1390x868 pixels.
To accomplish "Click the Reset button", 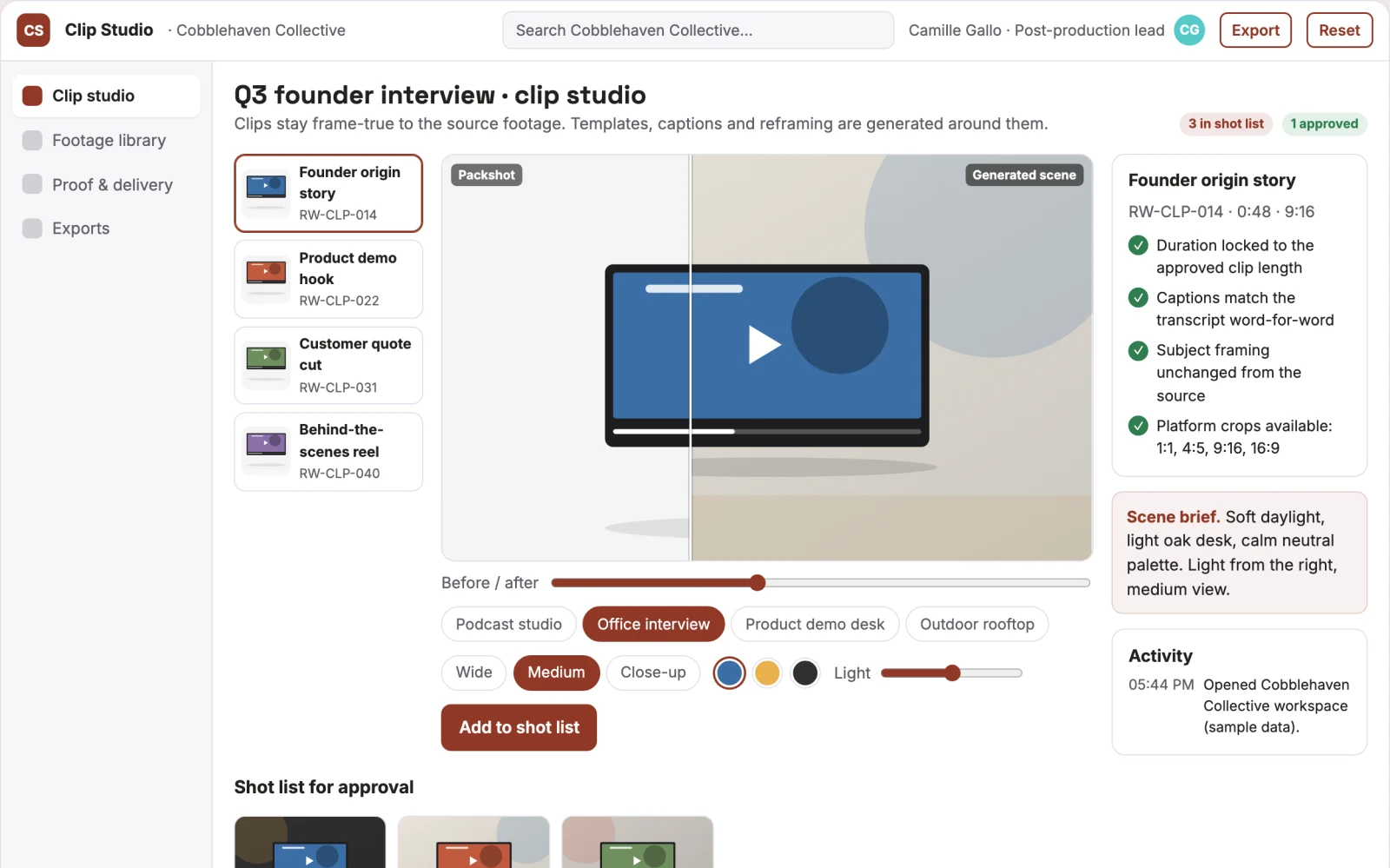I will coord(1339,30).
